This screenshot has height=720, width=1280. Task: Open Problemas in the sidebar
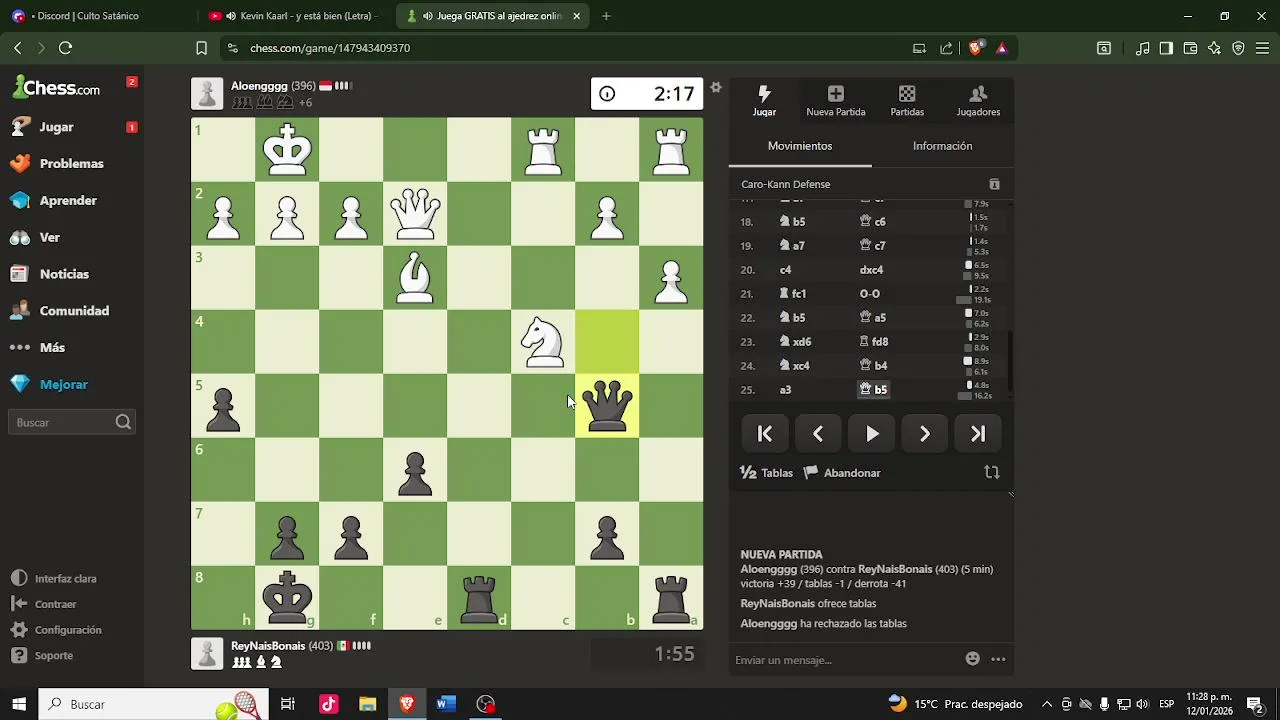[x=71, y=164]
